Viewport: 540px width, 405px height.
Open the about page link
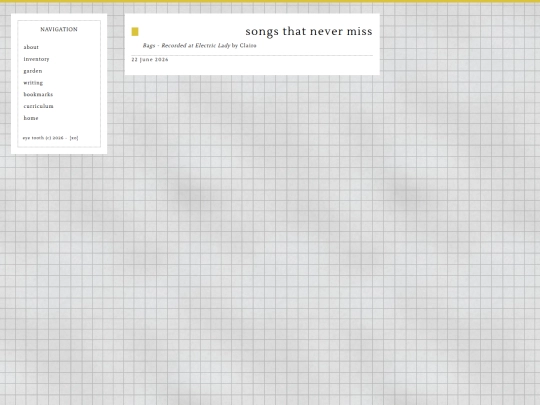click(x=31, y=47)
